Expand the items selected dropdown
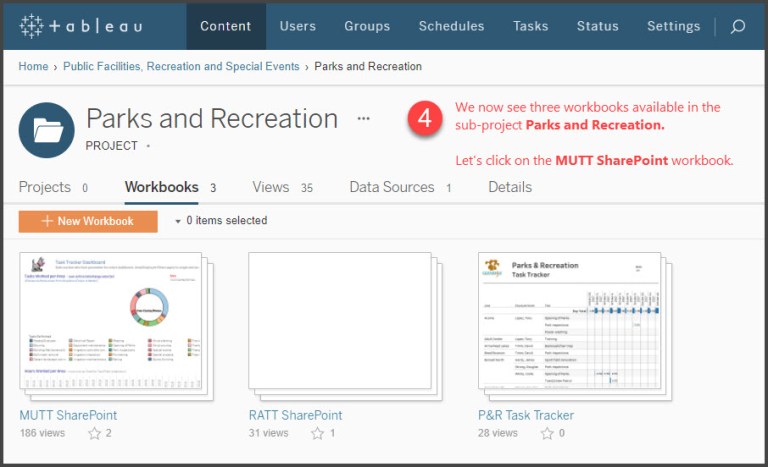The width and height of the screenshot is (768, 467). [178, 221]
